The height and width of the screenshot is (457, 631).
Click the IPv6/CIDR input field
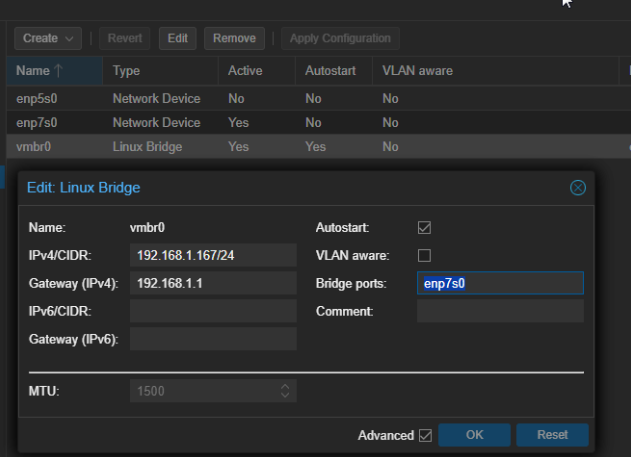[213, 311]
